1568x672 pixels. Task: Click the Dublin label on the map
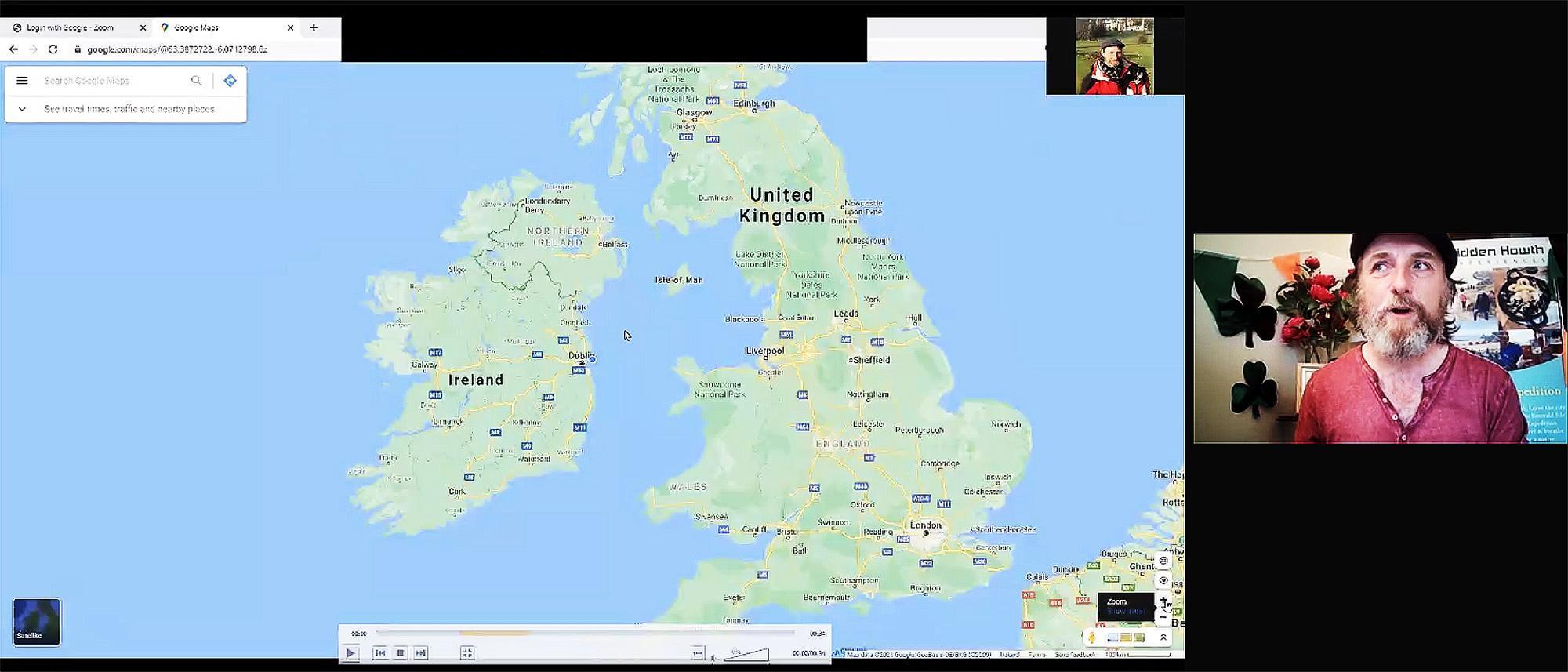pos(581,355)
